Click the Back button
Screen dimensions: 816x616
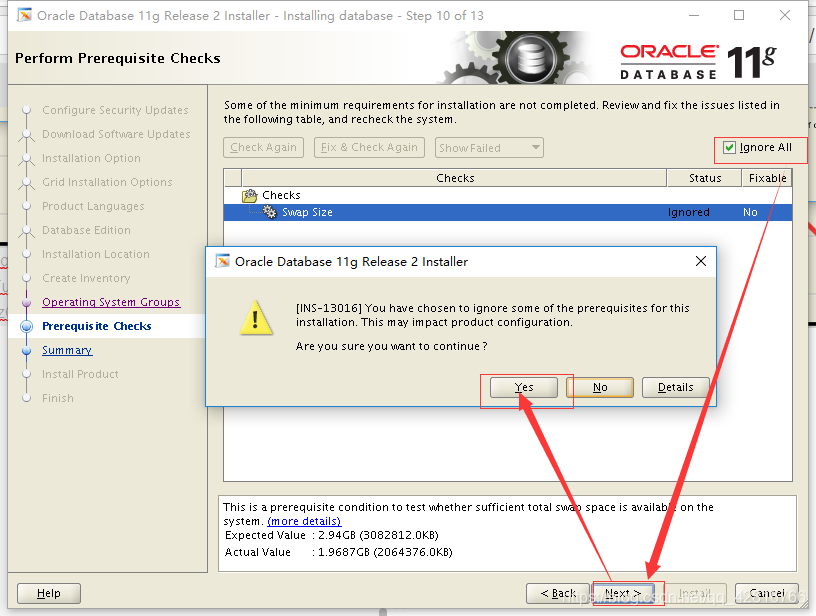(x=558, y=593)
